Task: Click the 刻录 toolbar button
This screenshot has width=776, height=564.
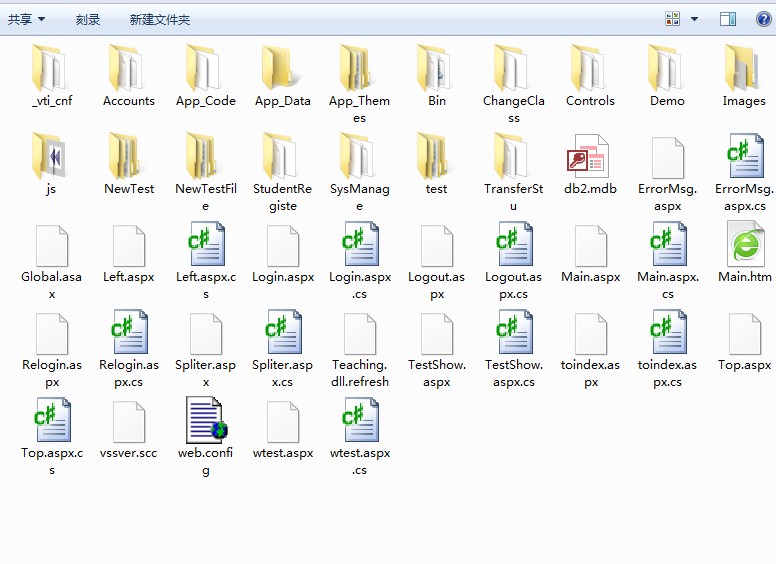Action: pyautogui.click(x=88, y=19)
